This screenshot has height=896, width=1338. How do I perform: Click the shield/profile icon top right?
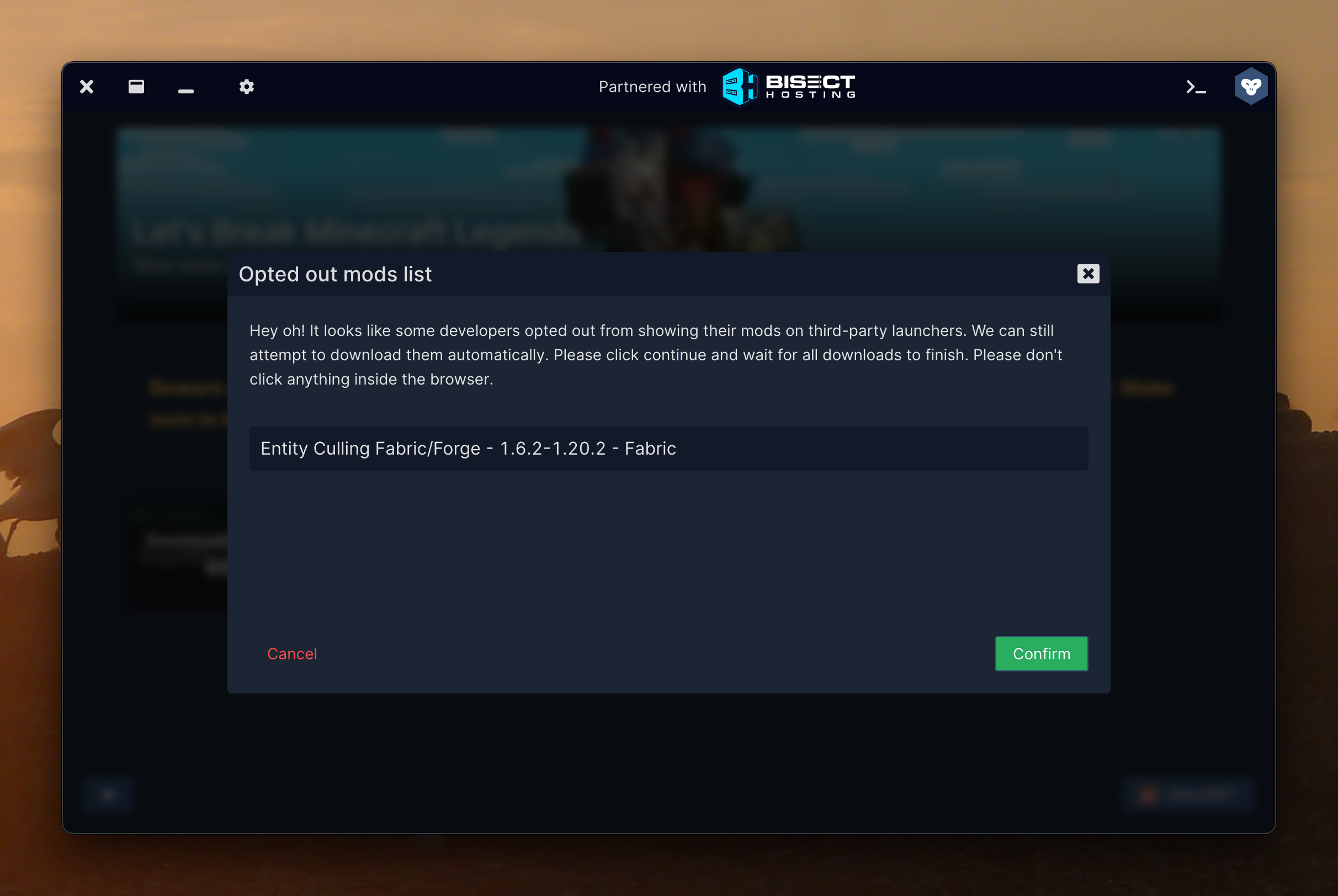(x=1250, y=88)
